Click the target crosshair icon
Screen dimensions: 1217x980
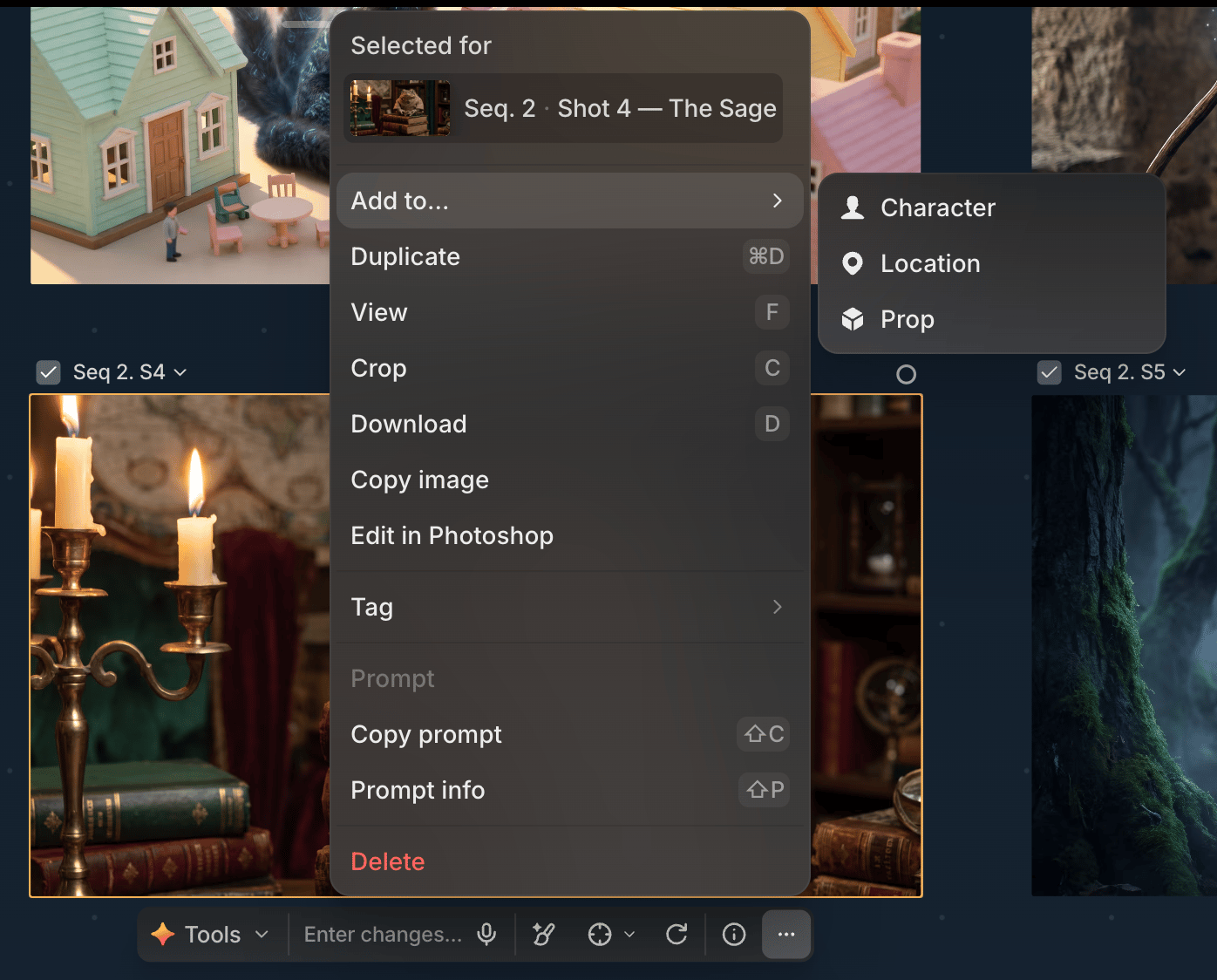[600, 935]
